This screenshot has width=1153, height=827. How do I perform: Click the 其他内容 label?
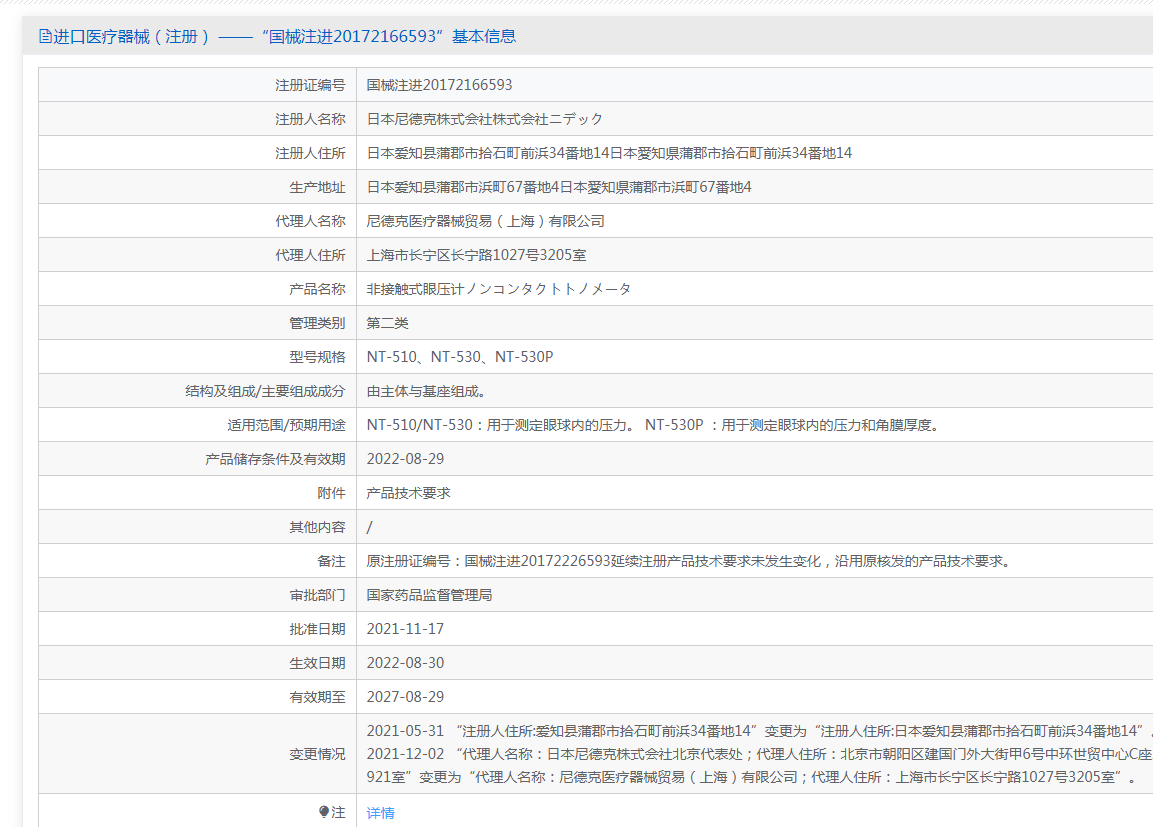point(317,527)
